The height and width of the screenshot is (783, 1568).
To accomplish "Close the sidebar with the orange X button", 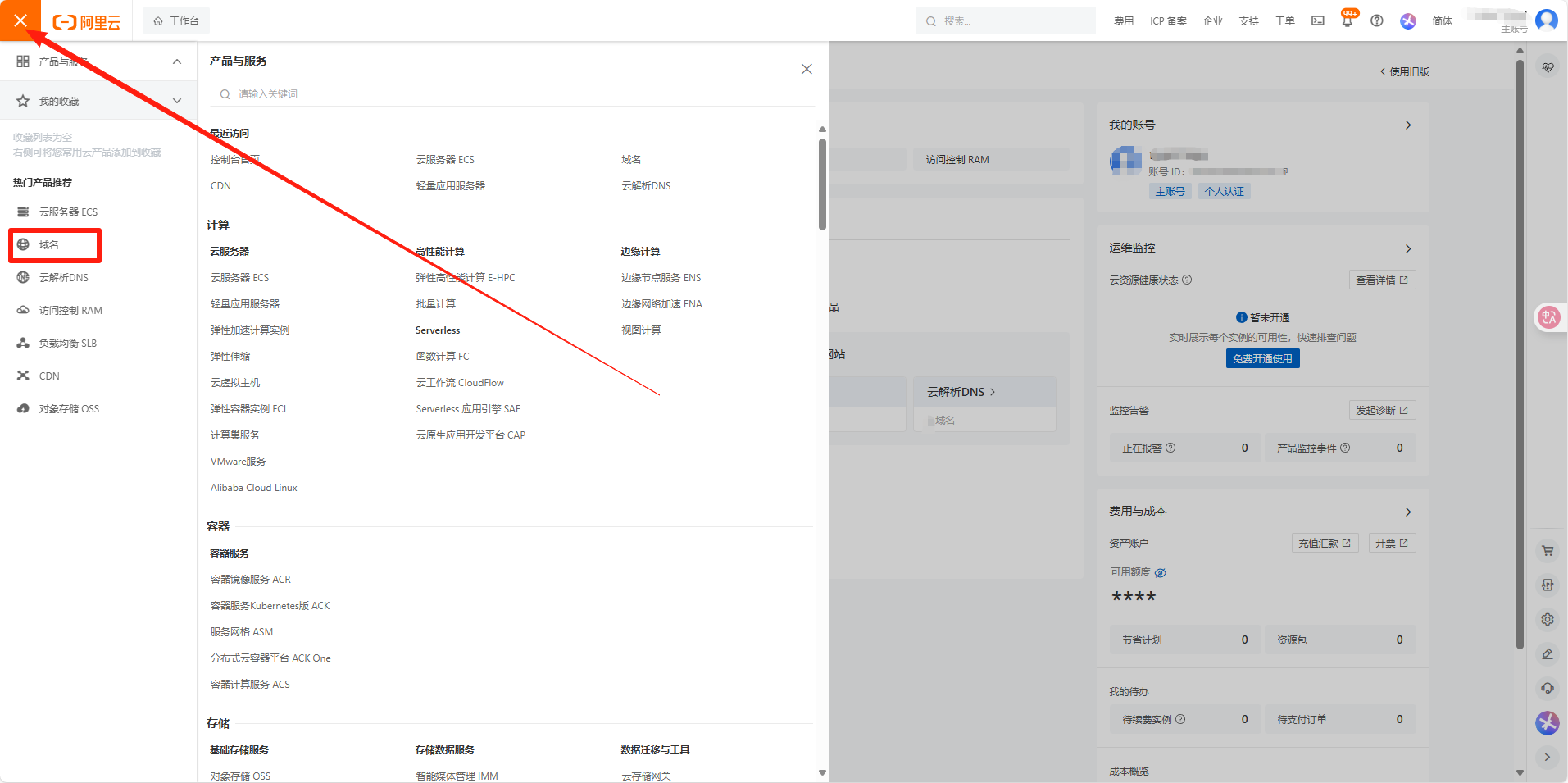I will coord(20,20).
